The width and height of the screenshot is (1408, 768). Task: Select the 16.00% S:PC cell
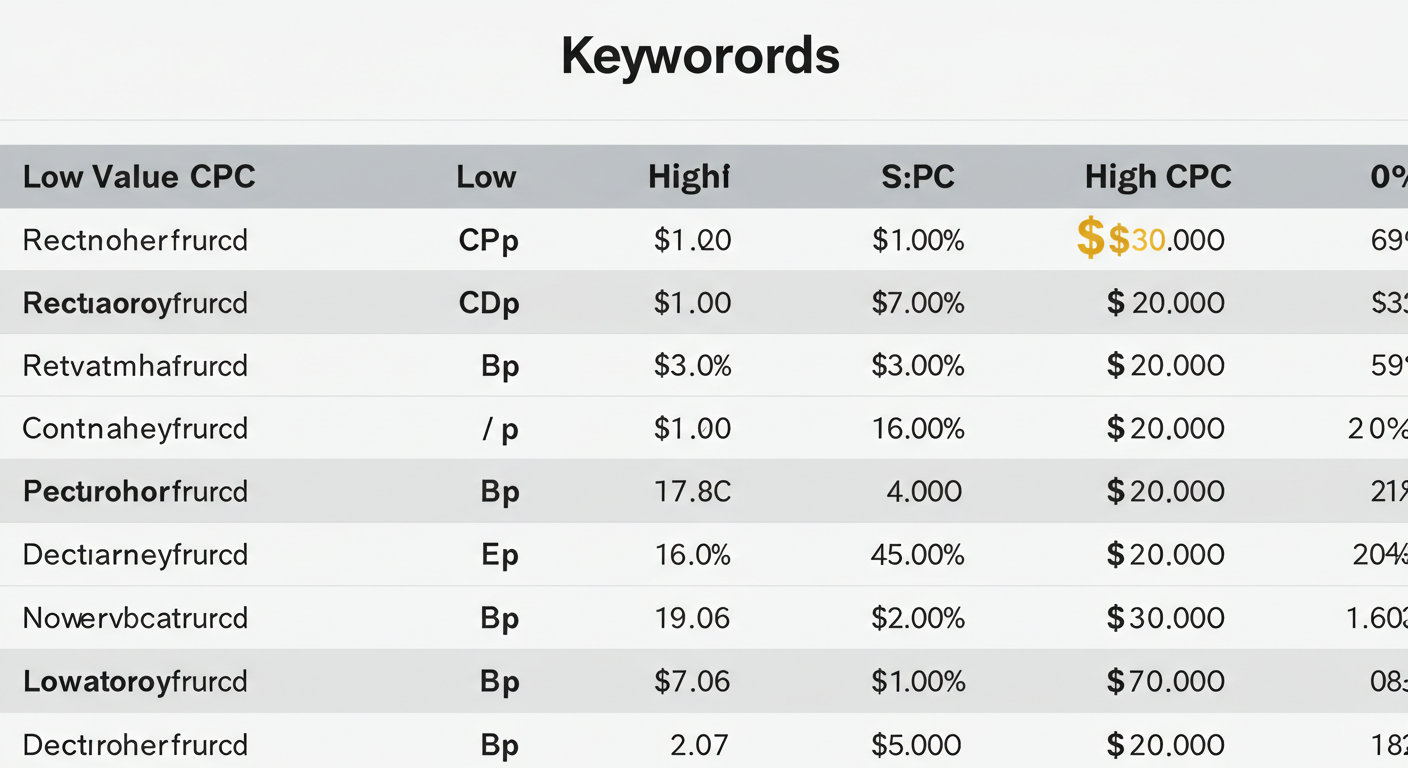pos(917,428)
